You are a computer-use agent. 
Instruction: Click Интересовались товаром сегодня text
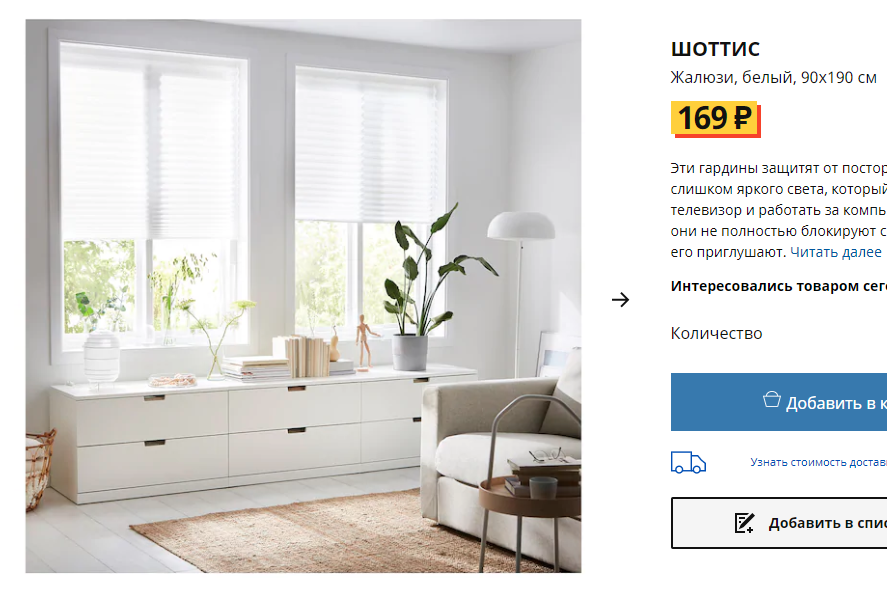click(x=779, y=286)
